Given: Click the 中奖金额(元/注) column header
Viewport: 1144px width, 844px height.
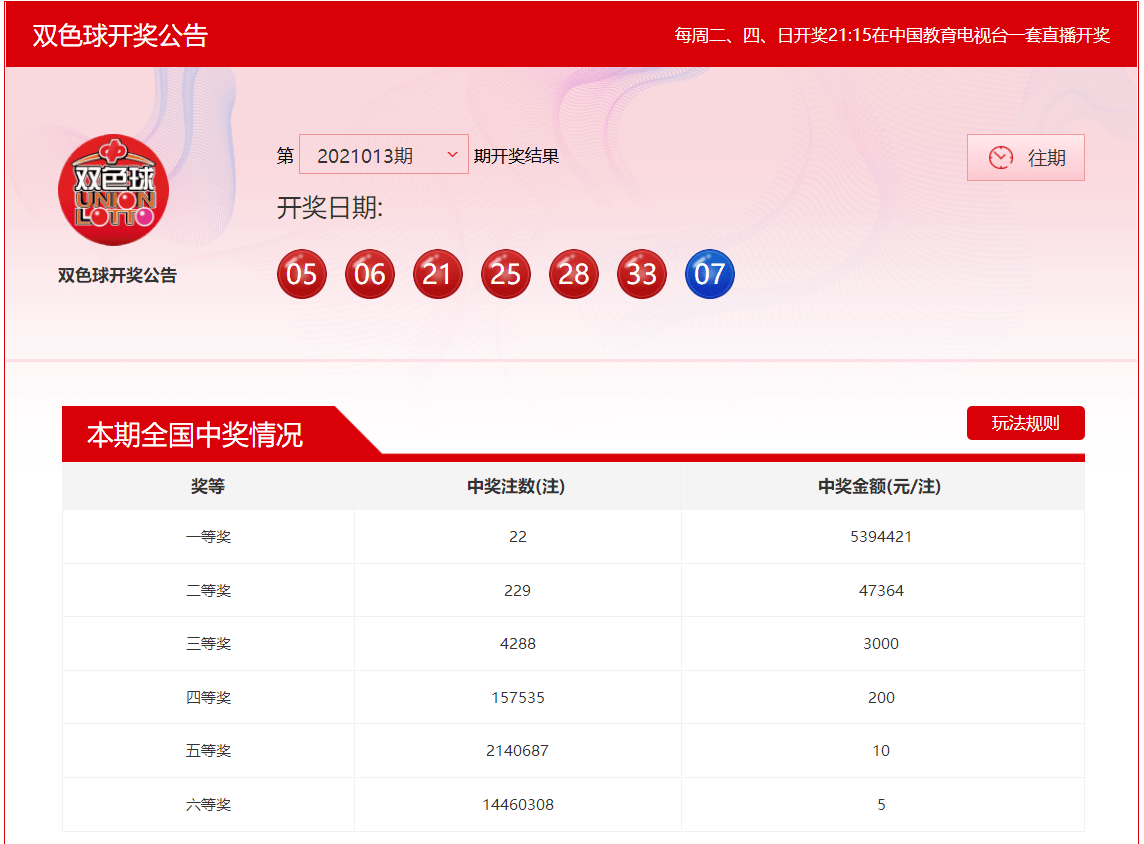Looking at the screenshot, I should coord(881,487).
